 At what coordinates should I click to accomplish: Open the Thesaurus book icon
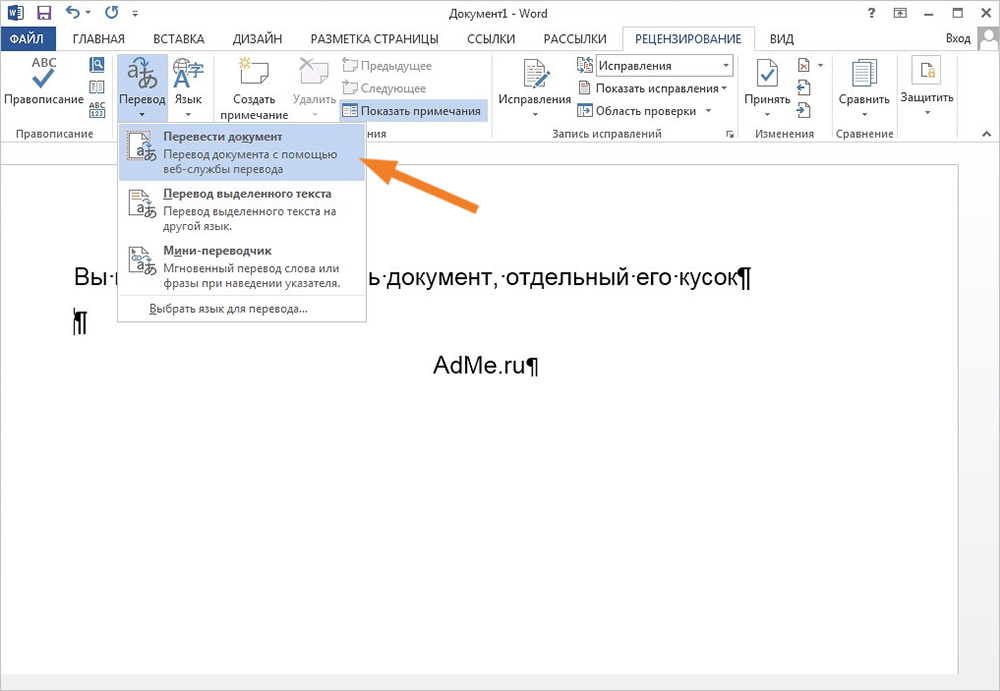[x=97, y=87]
